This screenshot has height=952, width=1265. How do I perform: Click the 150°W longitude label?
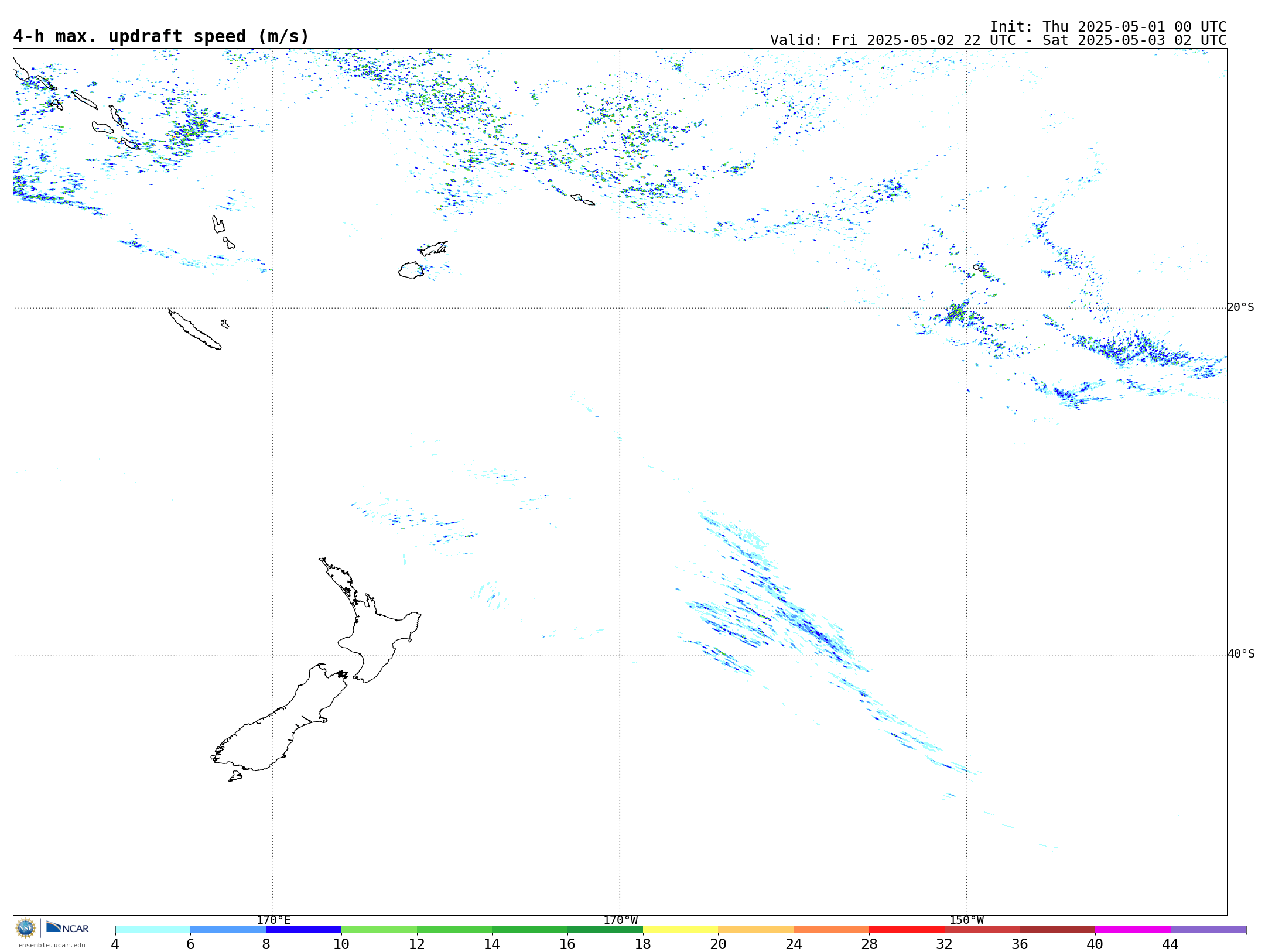tap(967, 920)
